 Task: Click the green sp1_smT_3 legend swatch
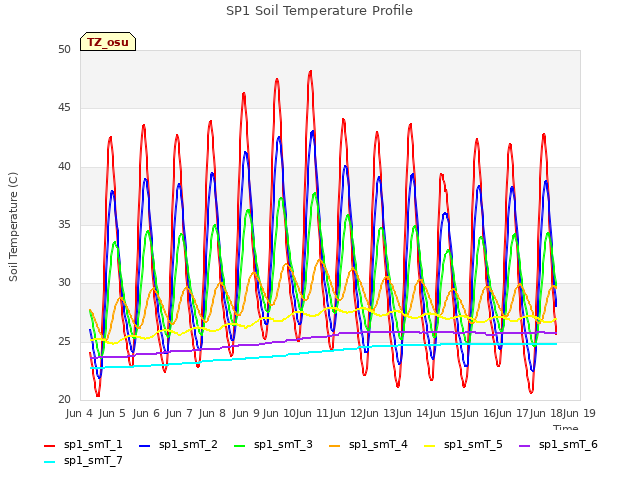click(x=240, y=446)
